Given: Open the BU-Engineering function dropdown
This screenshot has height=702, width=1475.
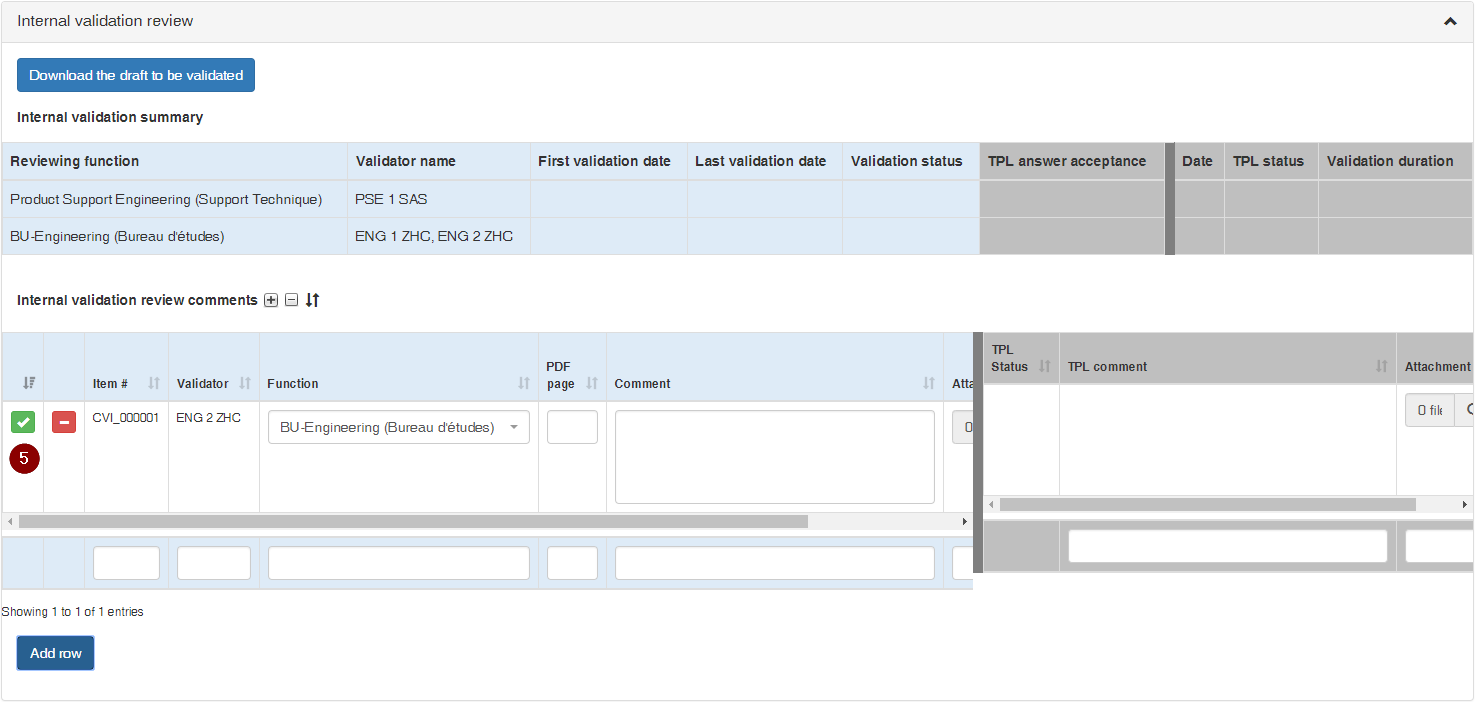Looking at the screenshot, I should coord(398,427).
